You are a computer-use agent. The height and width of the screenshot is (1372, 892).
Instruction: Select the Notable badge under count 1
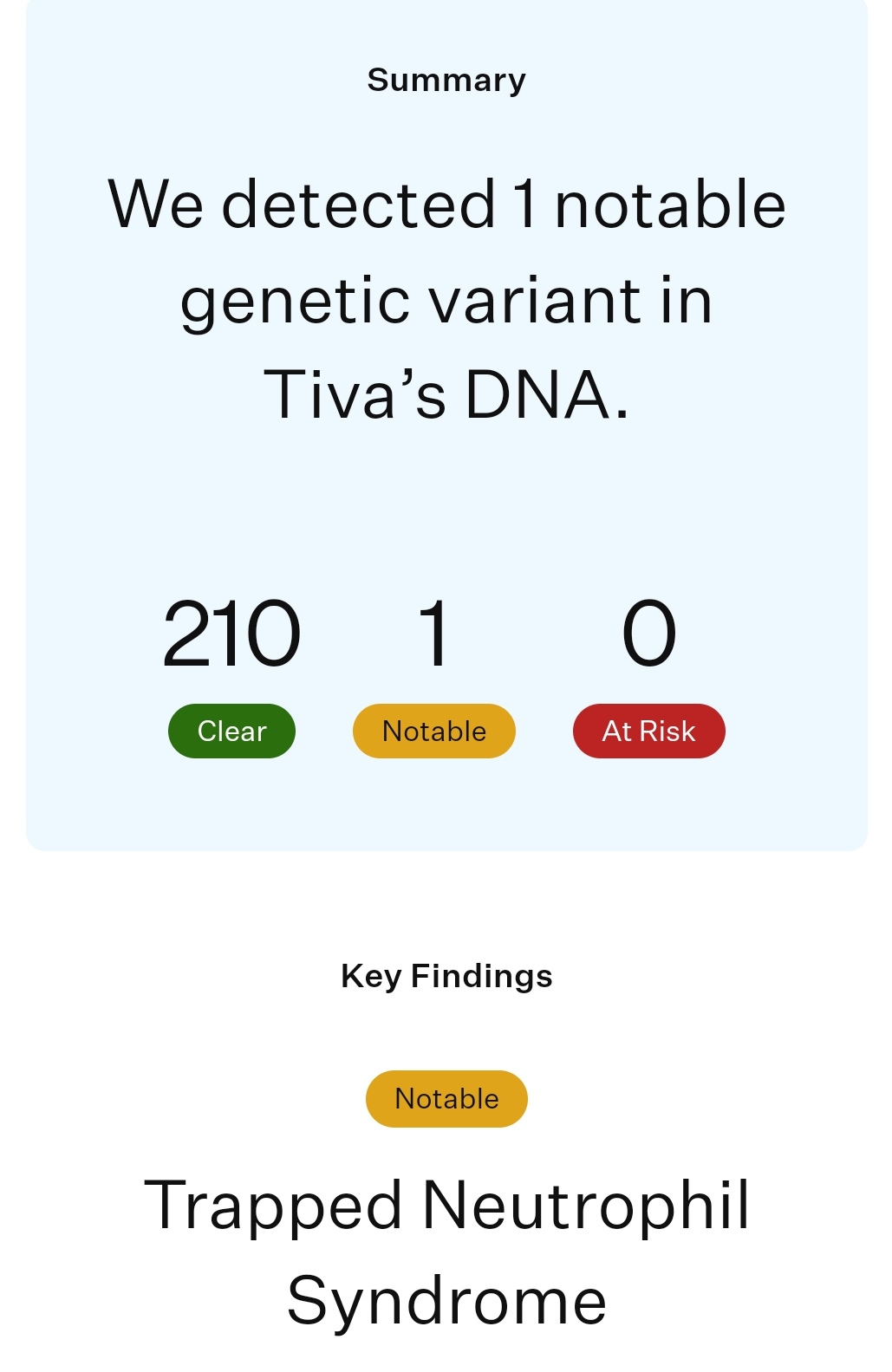click(433, 731)
